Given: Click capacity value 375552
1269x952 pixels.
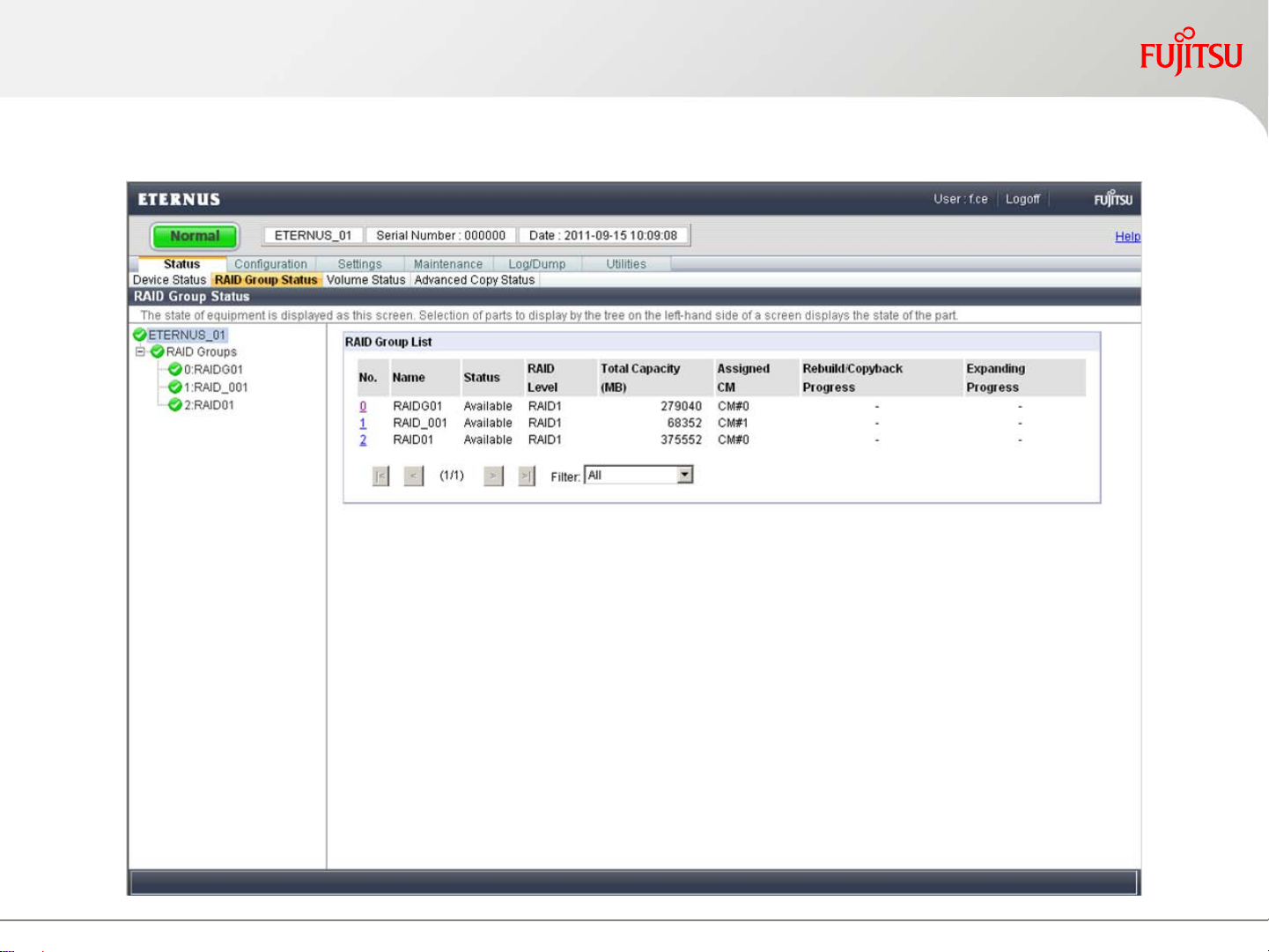Looking at the screenshot, I should click(x=682, y=439).
